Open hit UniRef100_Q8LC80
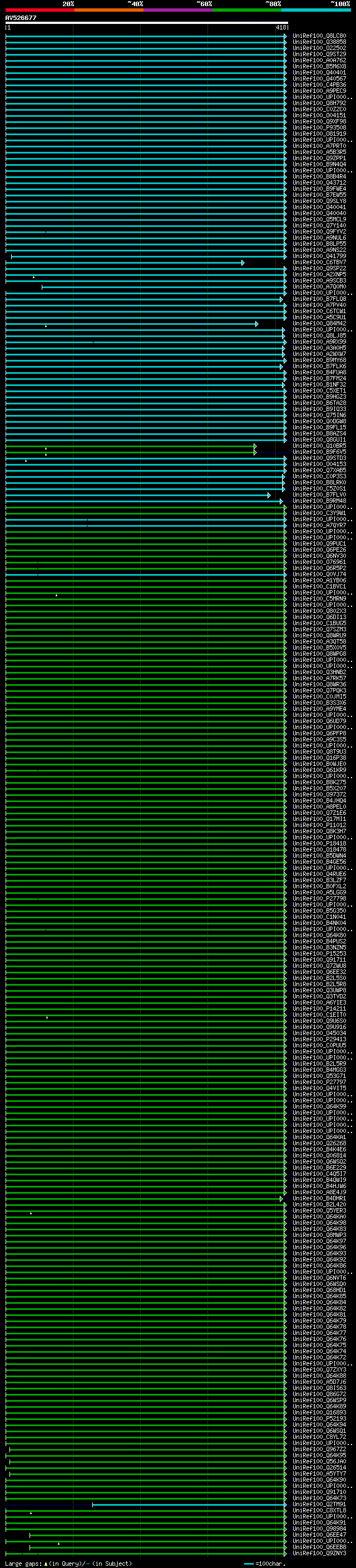The height and width of the screenshot is (1568, 356). [x=319, y=36]
